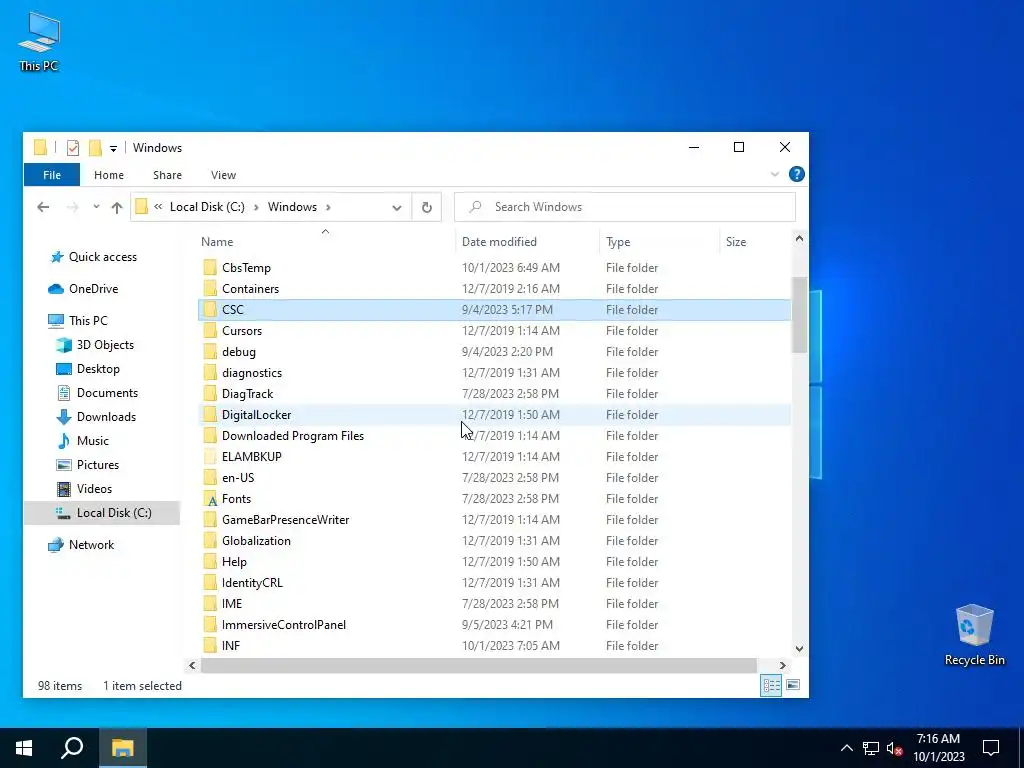The width and height of the screenshot is (1024, 768).
Task: Select the ELAMBKUP folder
Action: pos(494,456)
